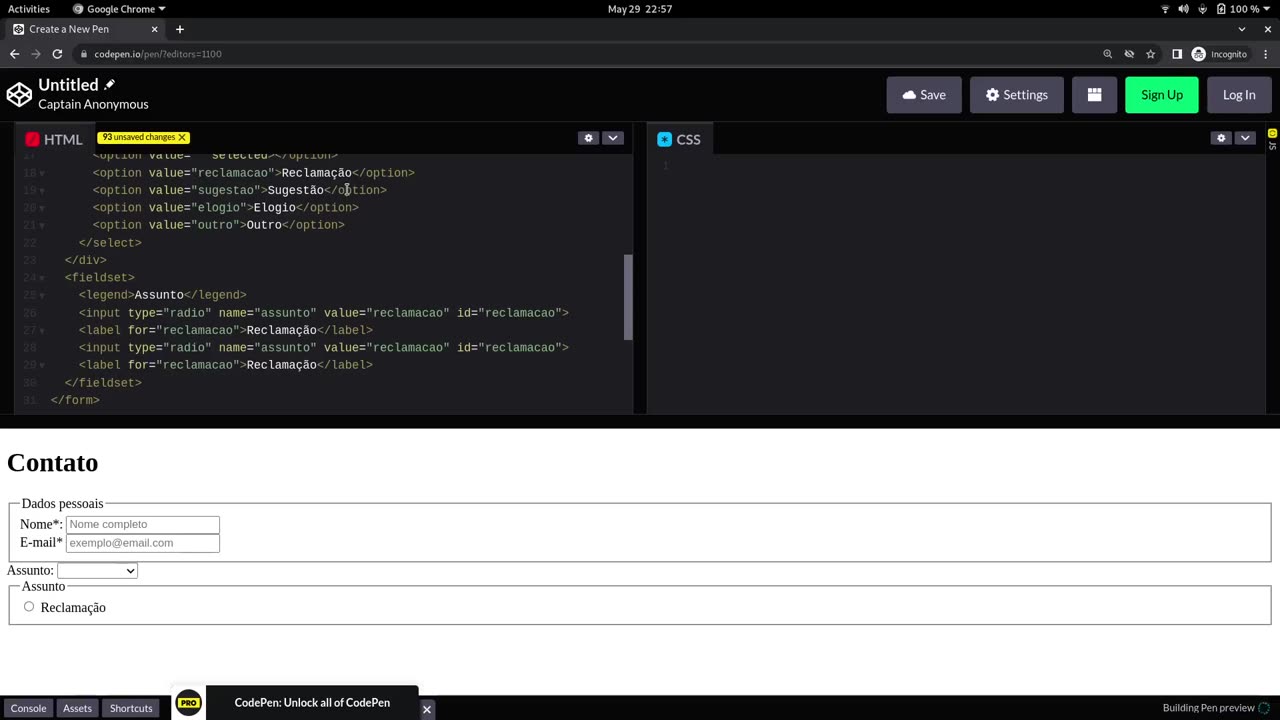The image size is (1280, 720).
Task: Open Chrome three-dot menu
Action: click(1267, 54)
